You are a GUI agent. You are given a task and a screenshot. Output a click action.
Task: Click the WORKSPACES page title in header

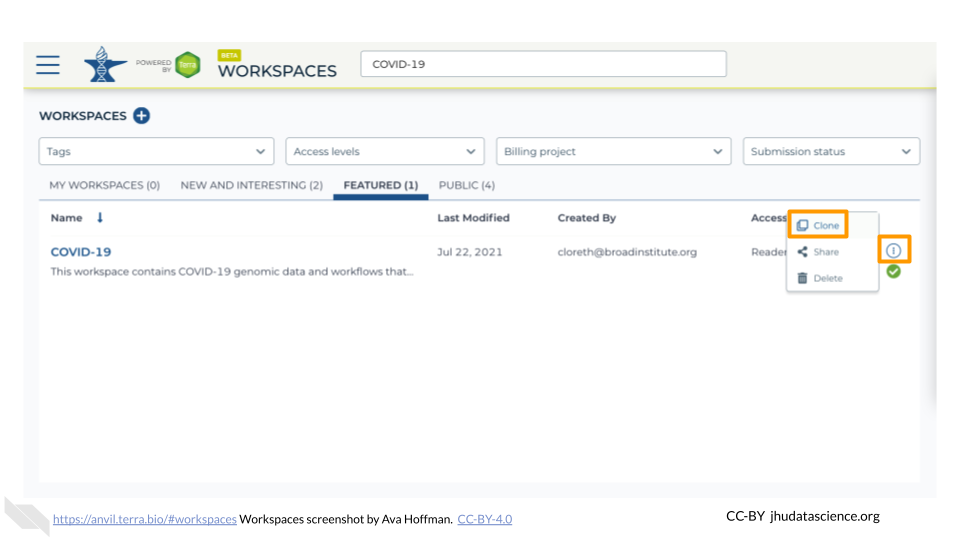pos(277,71)
